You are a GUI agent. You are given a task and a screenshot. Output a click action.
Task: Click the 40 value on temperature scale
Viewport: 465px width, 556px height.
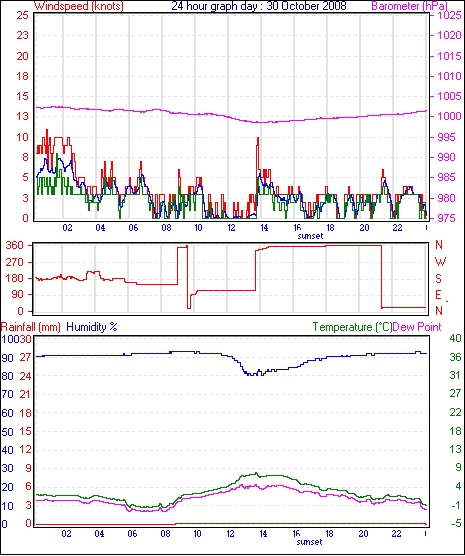(x=455, y=338)
